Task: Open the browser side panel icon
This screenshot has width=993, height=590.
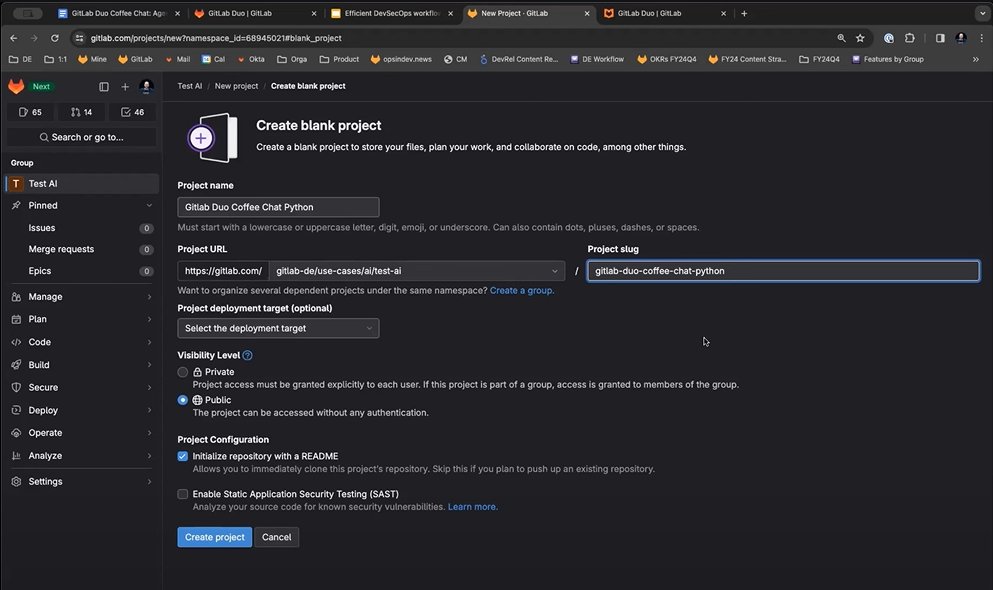Action: [x=940, y=38]
